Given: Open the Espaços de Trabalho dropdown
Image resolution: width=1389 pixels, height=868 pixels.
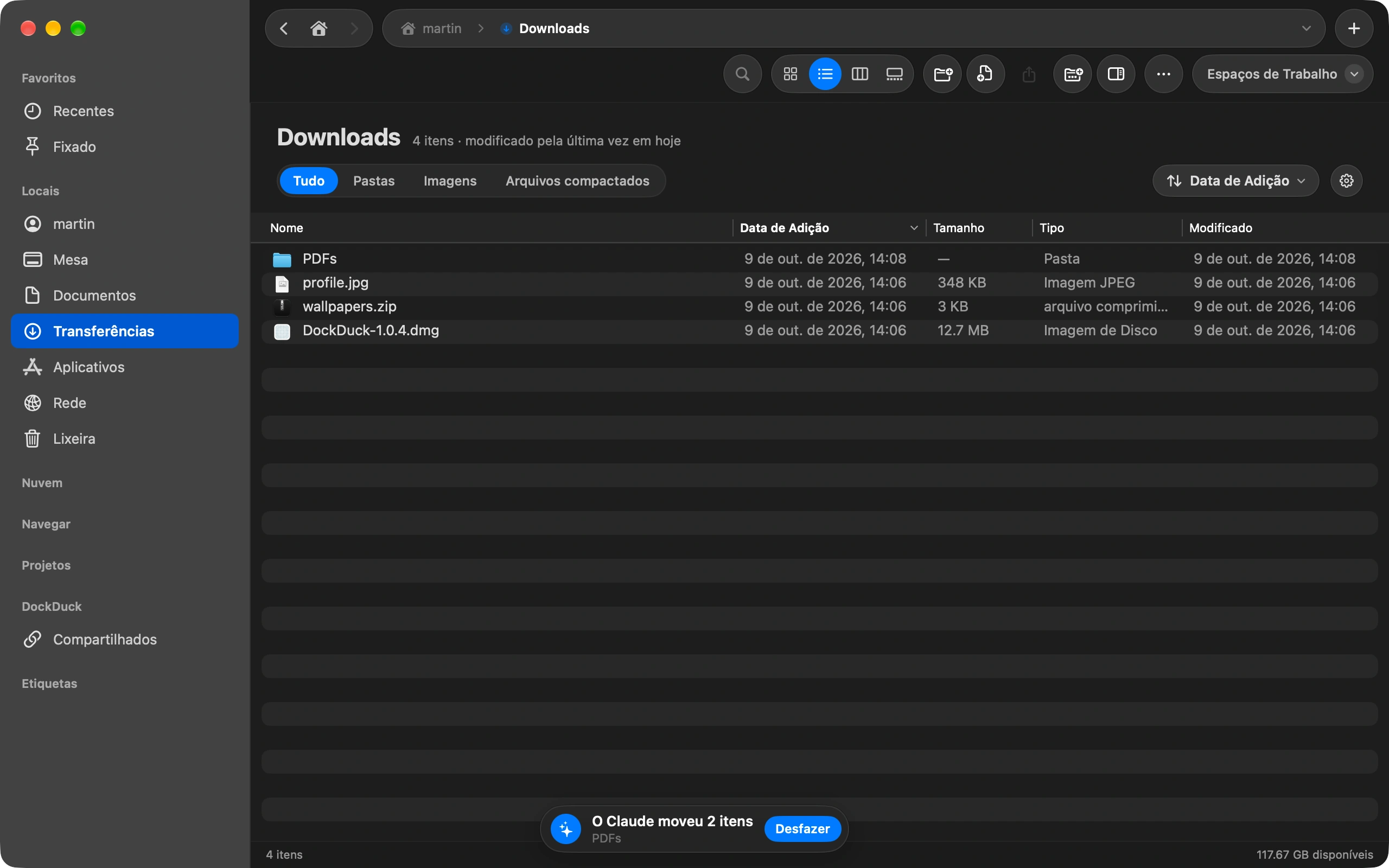Looking at the screenshot, I should pos(1282,74).
